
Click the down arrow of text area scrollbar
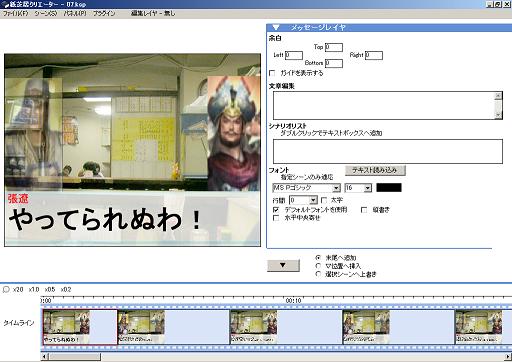(498, 115)
